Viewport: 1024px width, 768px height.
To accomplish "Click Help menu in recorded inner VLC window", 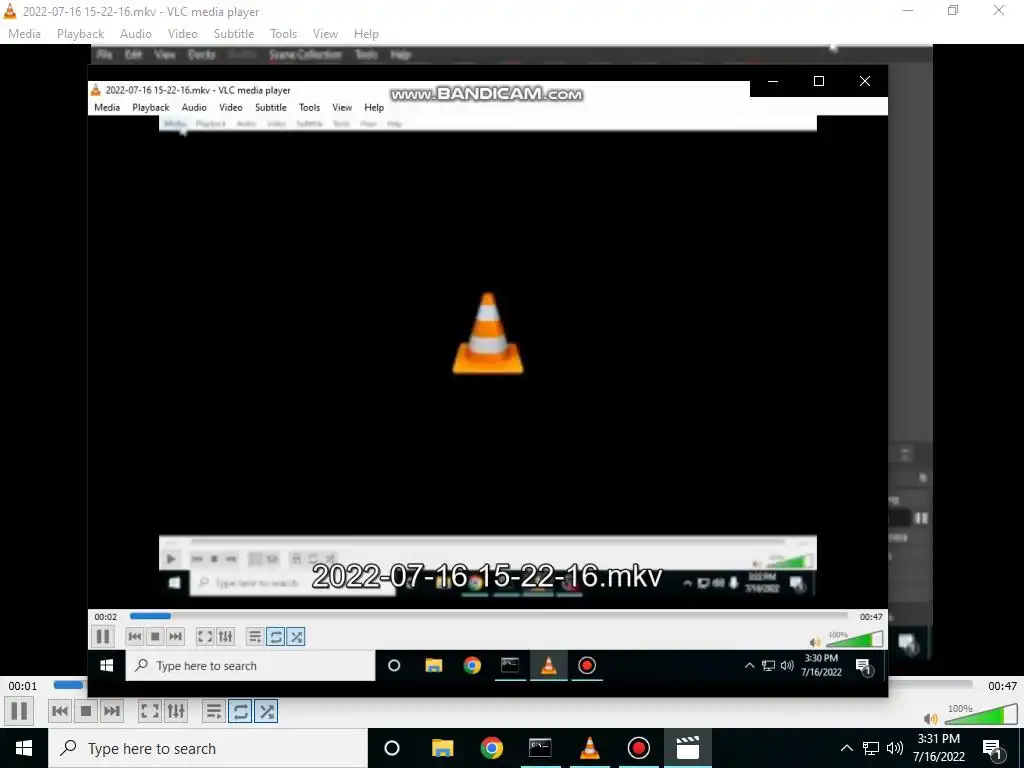I will tap(374, 107).
